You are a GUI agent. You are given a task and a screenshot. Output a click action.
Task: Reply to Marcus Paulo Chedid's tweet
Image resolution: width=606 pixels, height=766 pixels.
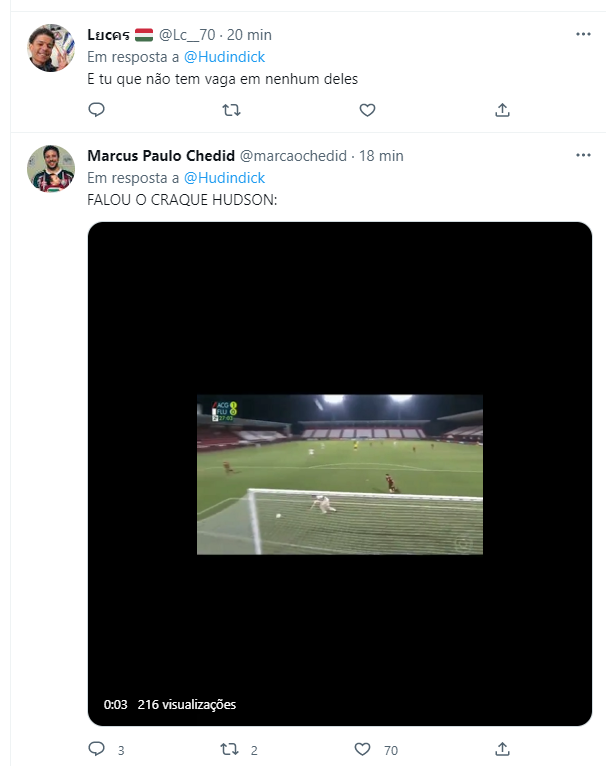[96, 748]
